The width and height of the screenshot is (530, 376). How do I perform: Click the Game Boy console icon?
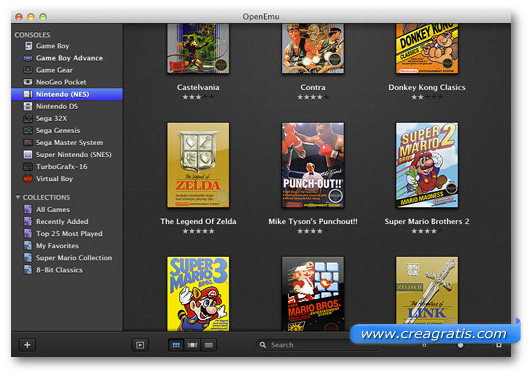point(28,46)
